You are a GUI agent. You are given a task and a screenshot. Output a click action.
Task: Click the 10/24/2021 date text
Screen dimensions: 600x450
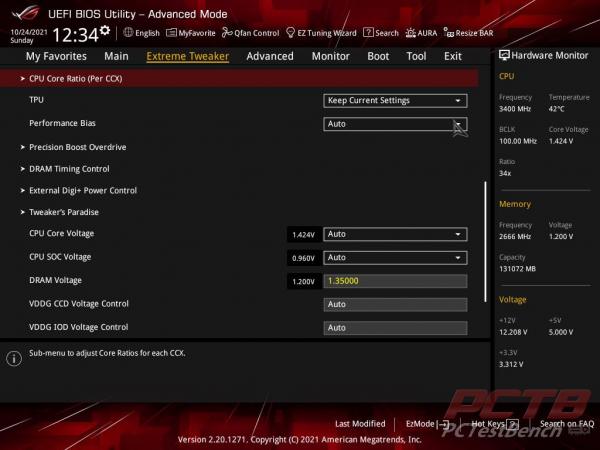29,32
